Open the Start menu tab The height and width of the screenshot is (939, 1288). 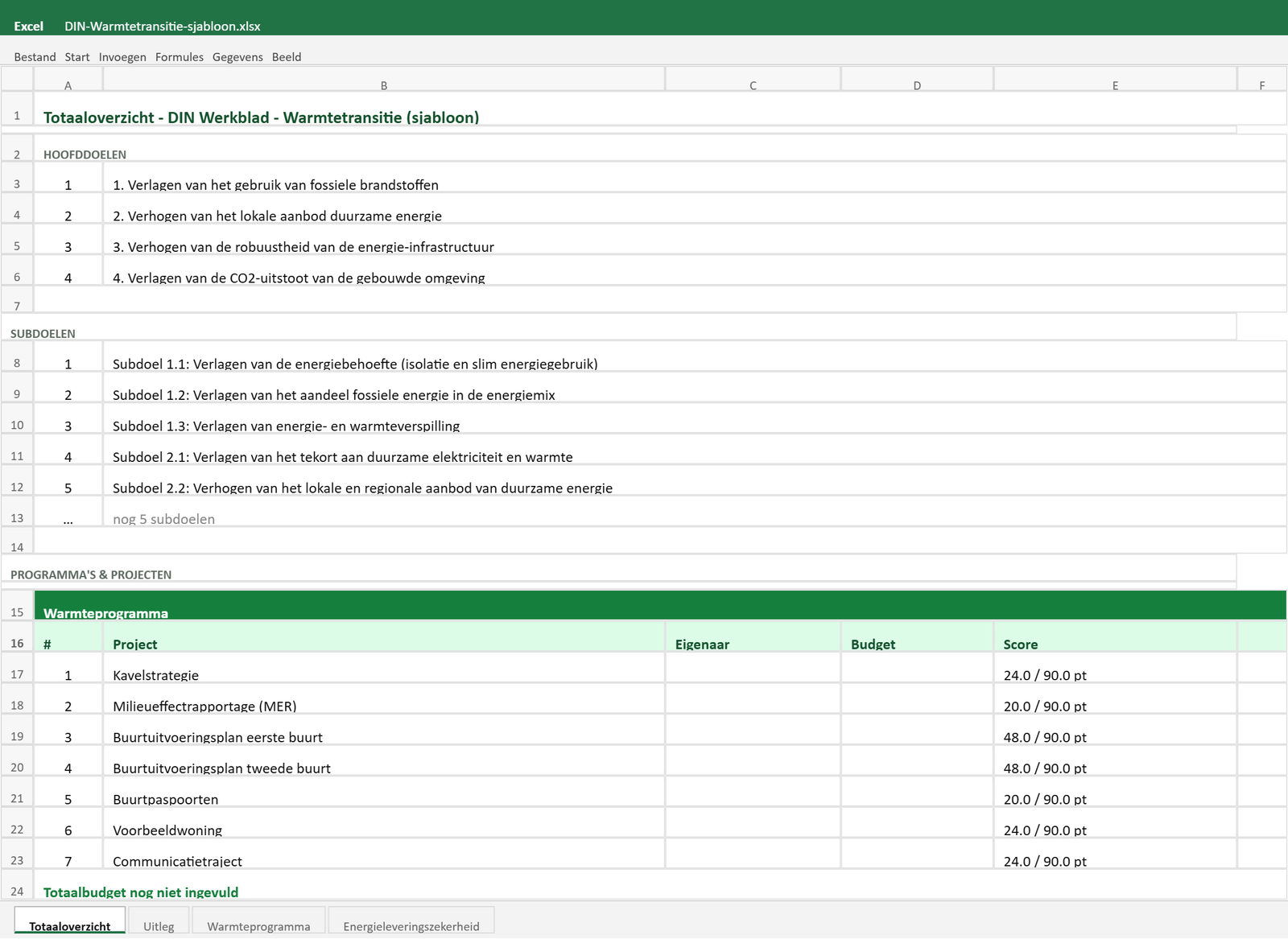point(77,57)
